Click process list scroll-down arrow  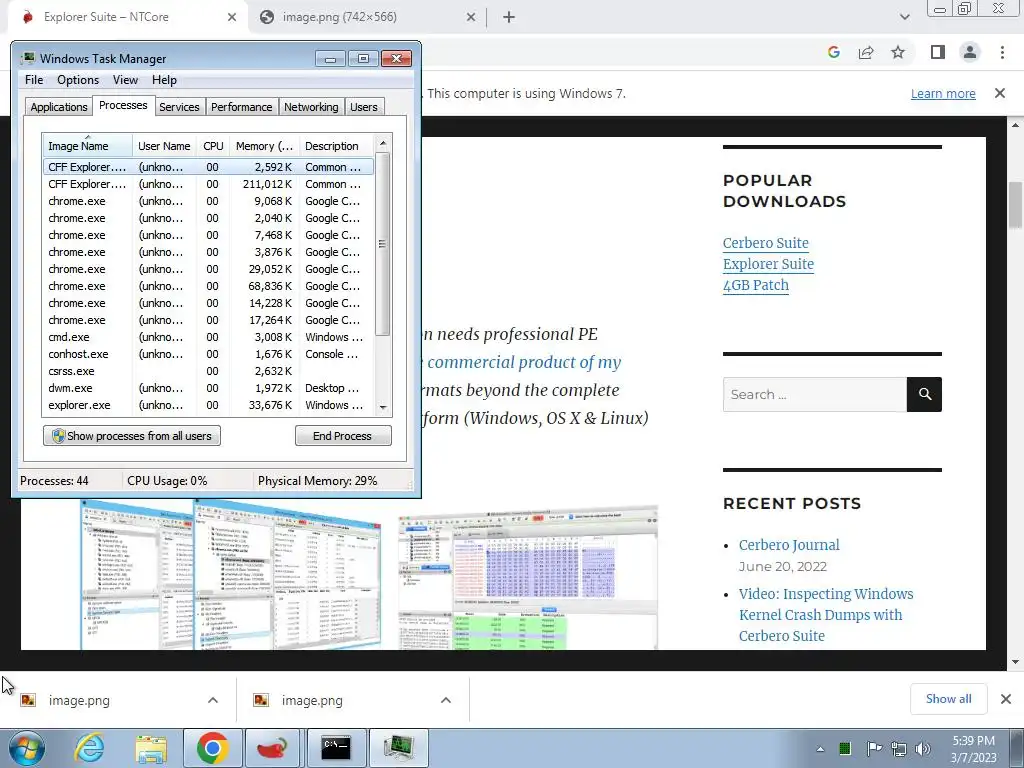click(383, 408)
